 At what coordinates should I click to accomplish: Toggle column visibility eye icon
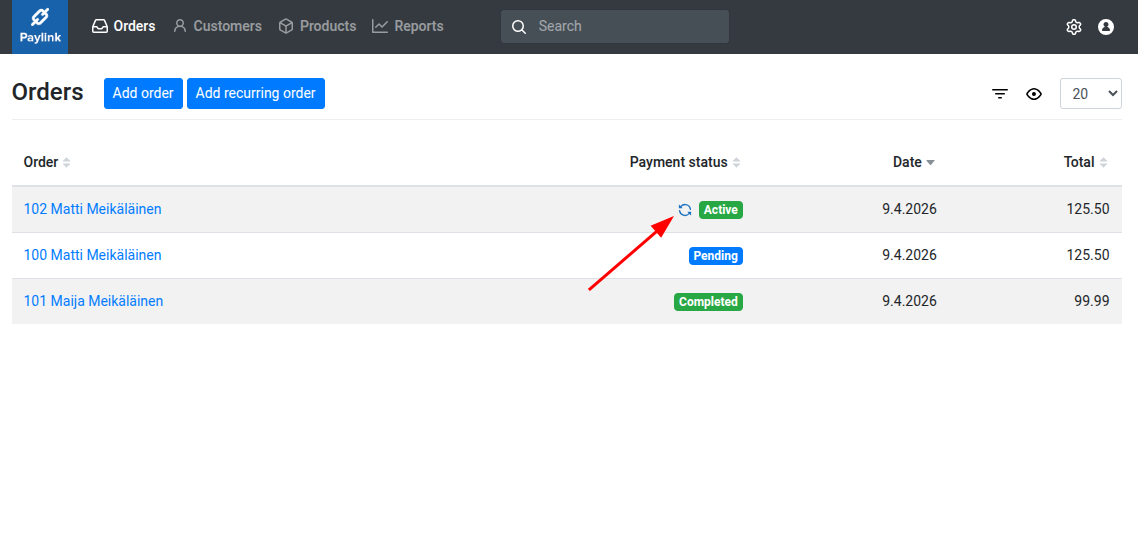pos(1034,94)
